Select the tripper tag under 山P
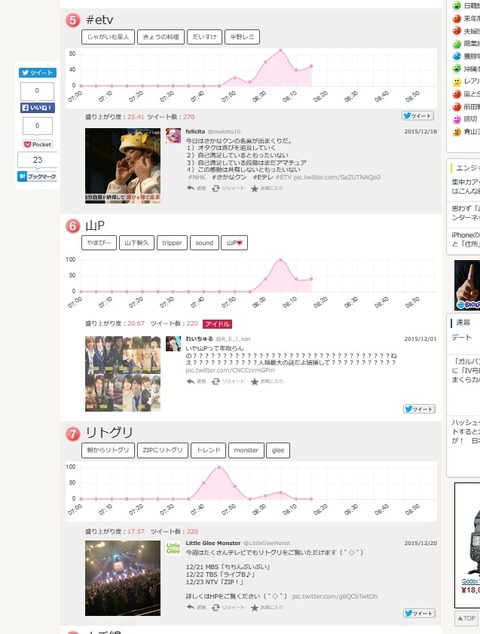 172,243
